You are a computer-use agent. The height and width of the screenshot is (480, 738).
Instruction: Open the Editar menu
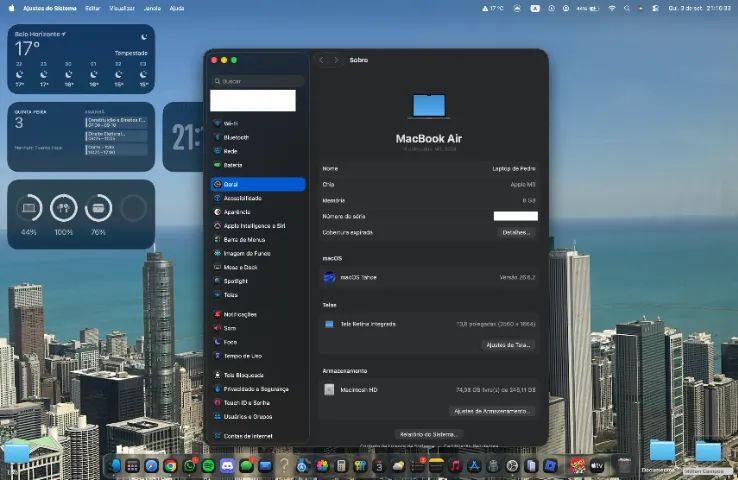pyautogui.click(x=93, y=8)
